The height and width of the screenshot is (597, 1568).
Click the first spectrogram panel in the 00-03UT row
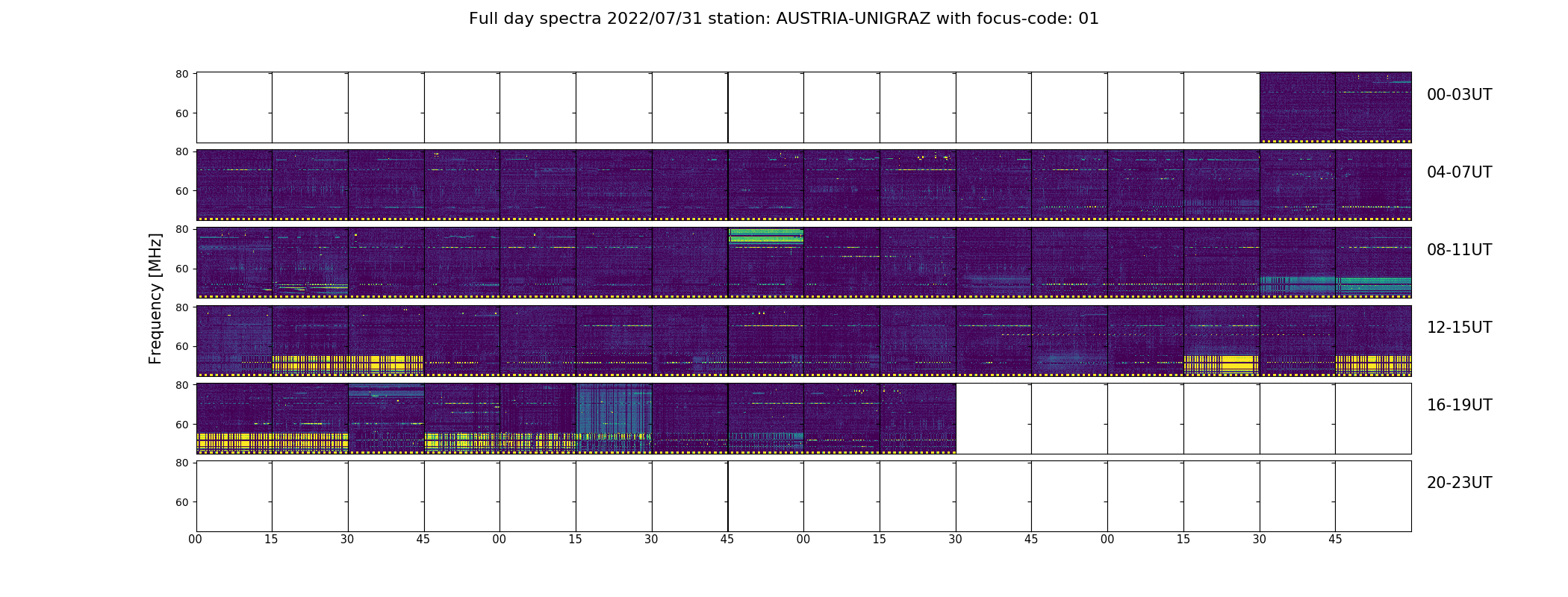pos(1297,107)
